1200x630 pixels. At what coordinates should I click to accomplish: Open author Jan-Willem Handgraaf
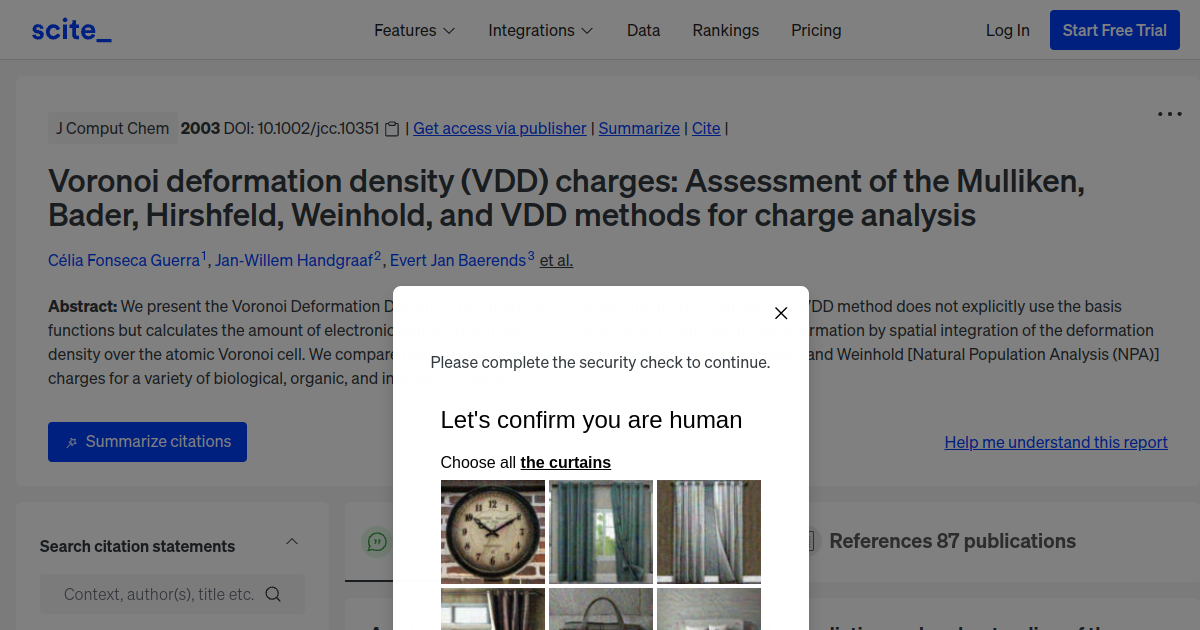point(294,260)
